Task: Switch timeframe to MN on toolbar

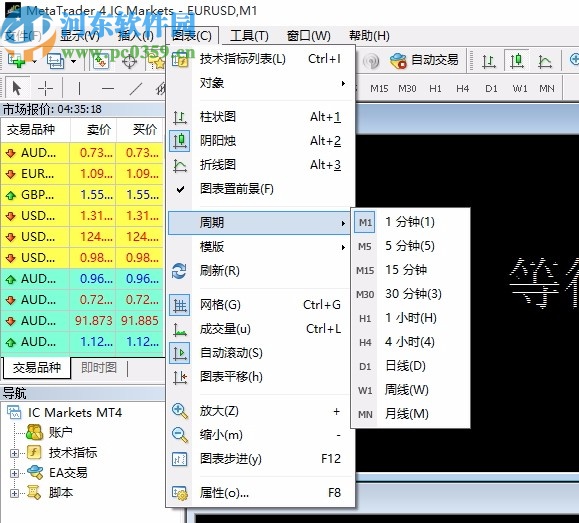Action: point(547,89)
